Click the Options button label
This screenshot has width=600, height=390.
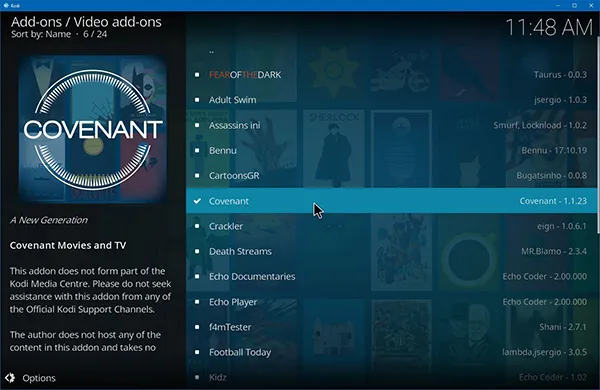point(39,378)
